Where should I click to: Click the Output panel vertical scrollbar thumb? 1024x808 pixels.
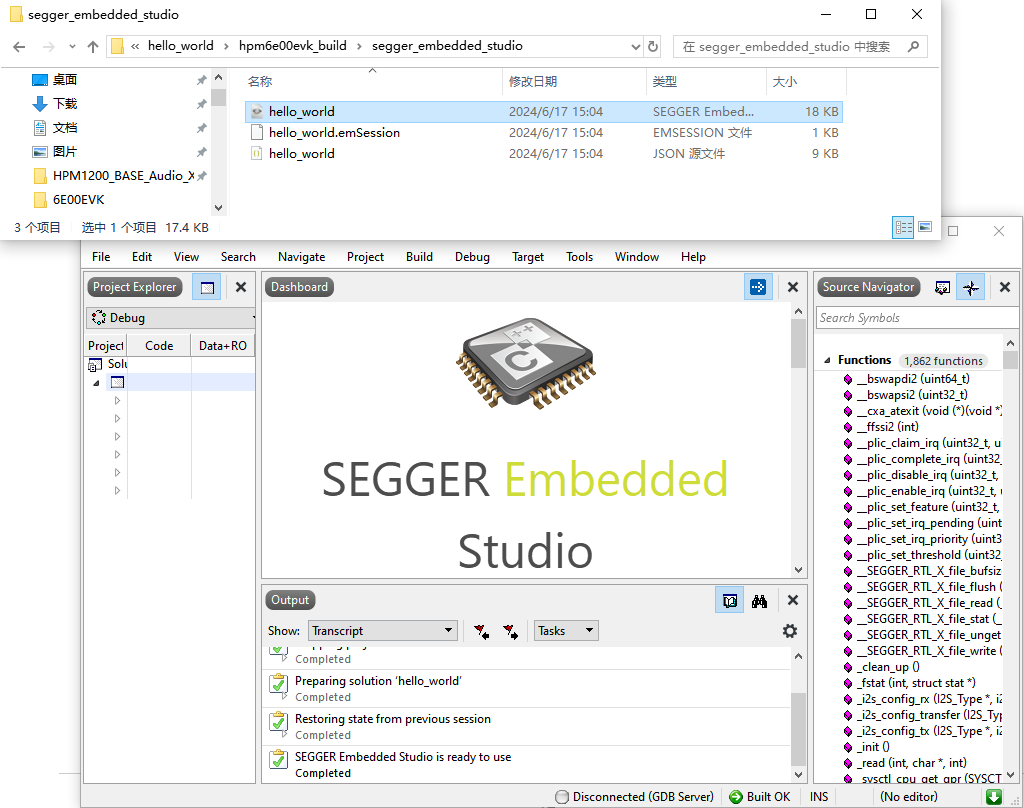pyautogui.click(x=798, y=730)
